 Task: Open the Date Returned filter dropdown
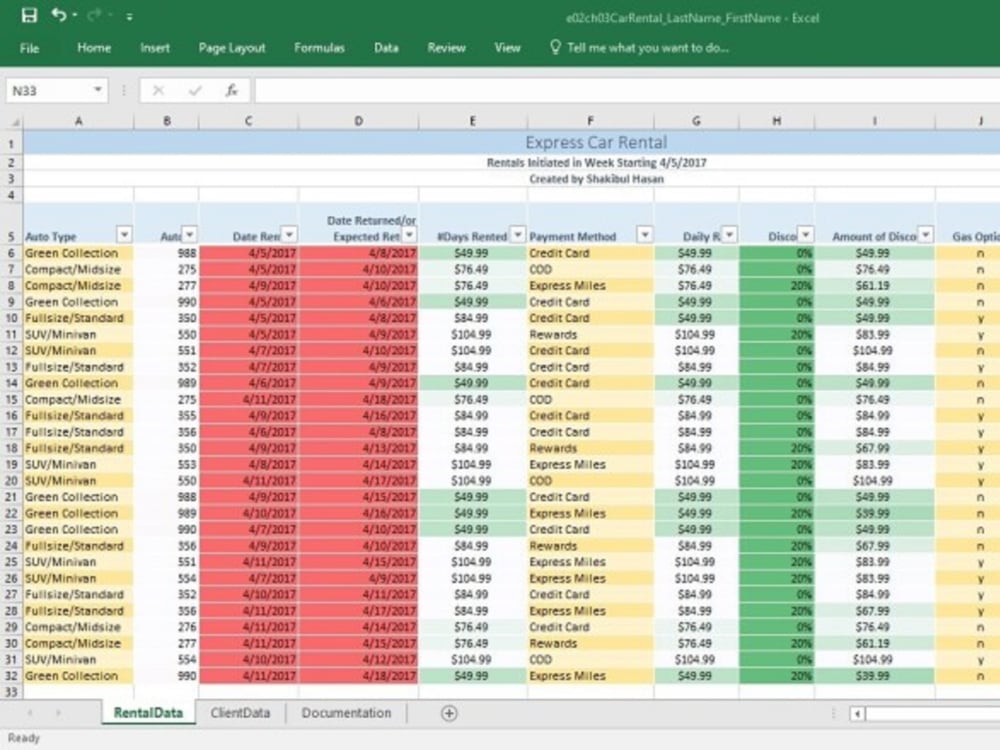(x=410, y=235)
